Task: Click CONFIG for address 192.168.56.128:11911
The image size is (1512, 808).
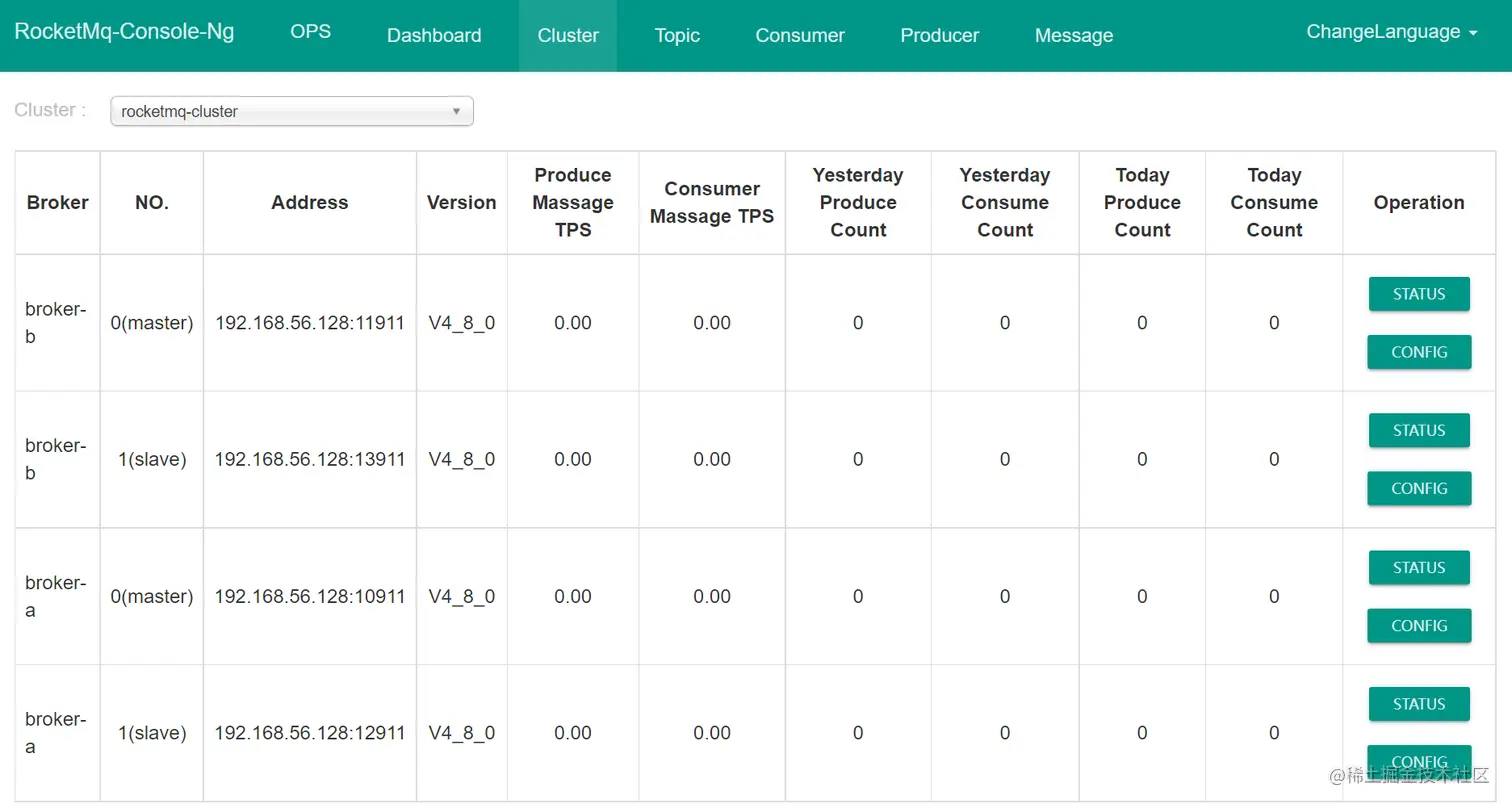Action: tap(1419, 352)
